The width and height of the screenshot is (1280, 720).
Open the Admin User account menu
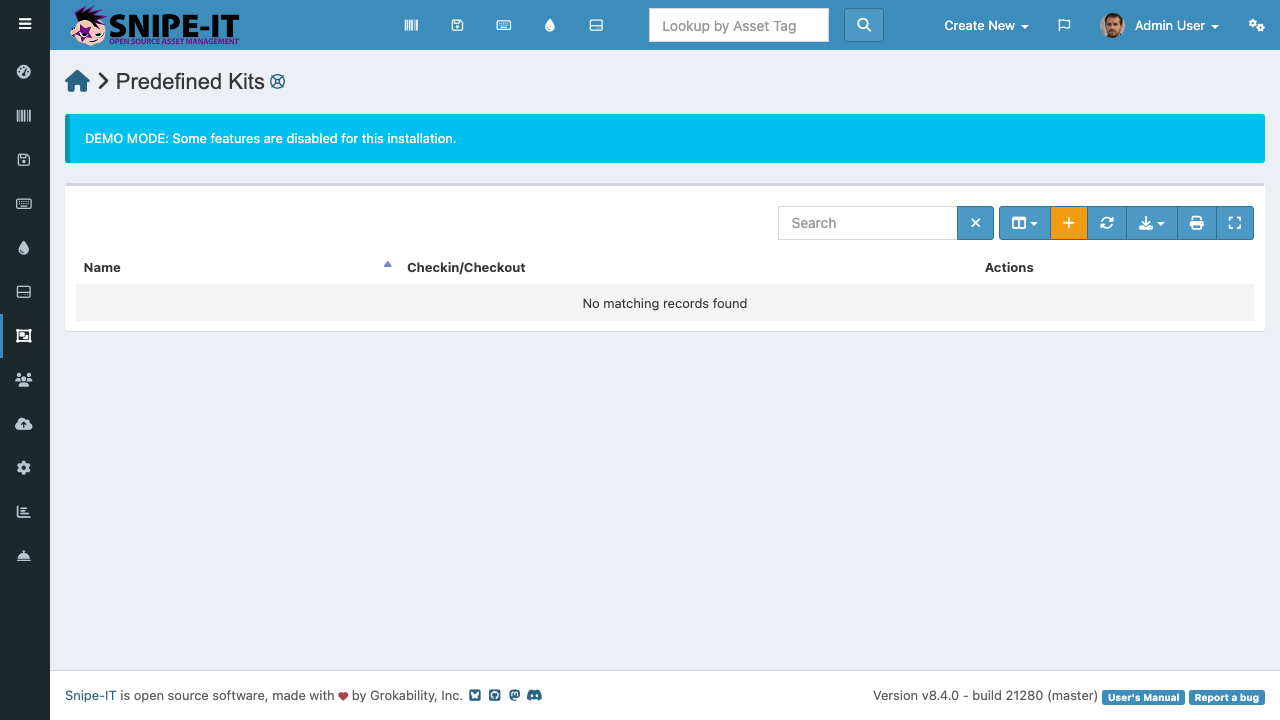point(1160,25)
